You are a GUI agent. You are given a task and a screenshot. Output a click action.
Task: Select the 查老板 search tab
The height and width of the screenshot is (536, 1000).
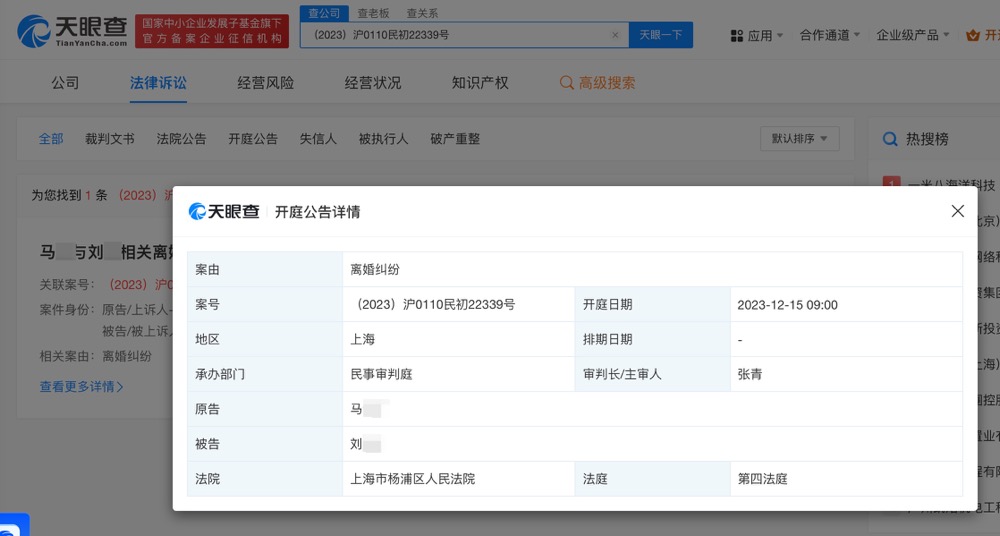373,13
